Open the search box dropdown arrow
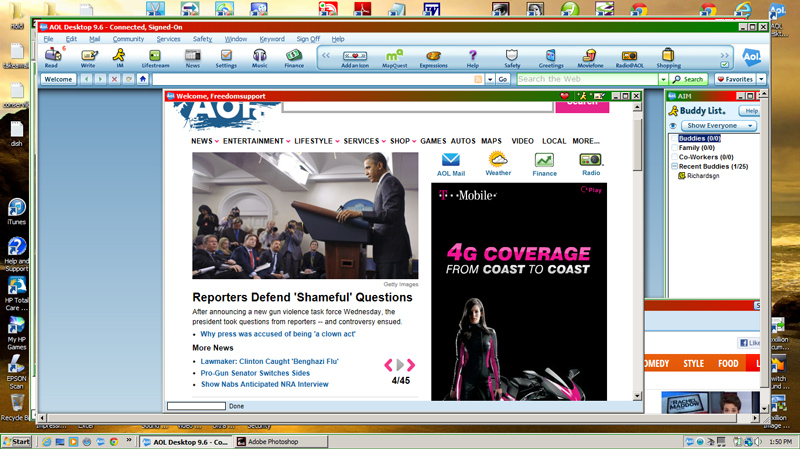 tap(663, 79)
